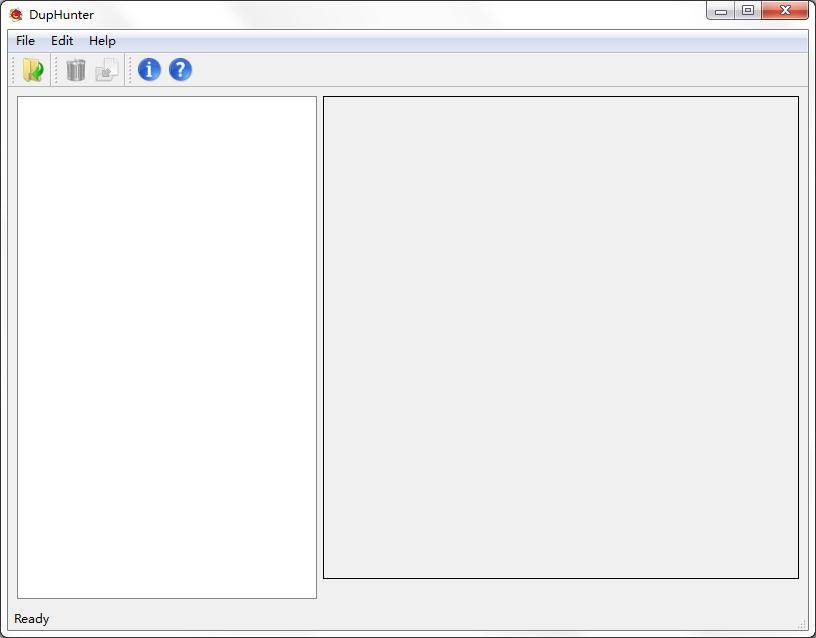
Task: Click the 'Ready' status bar text
Action: pyautogui.click(x=32, y=619)
